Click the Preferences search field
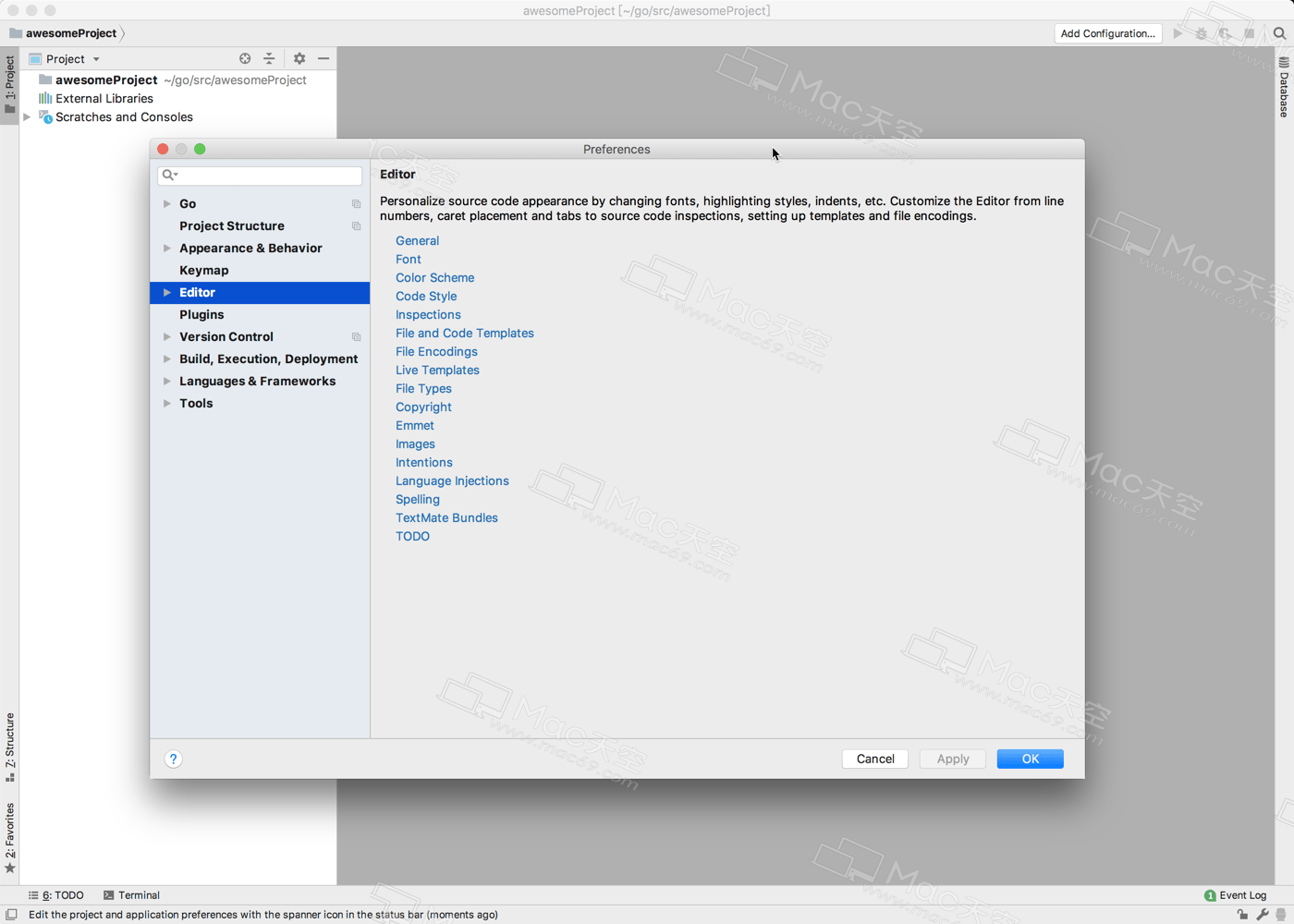 (260, 175)
